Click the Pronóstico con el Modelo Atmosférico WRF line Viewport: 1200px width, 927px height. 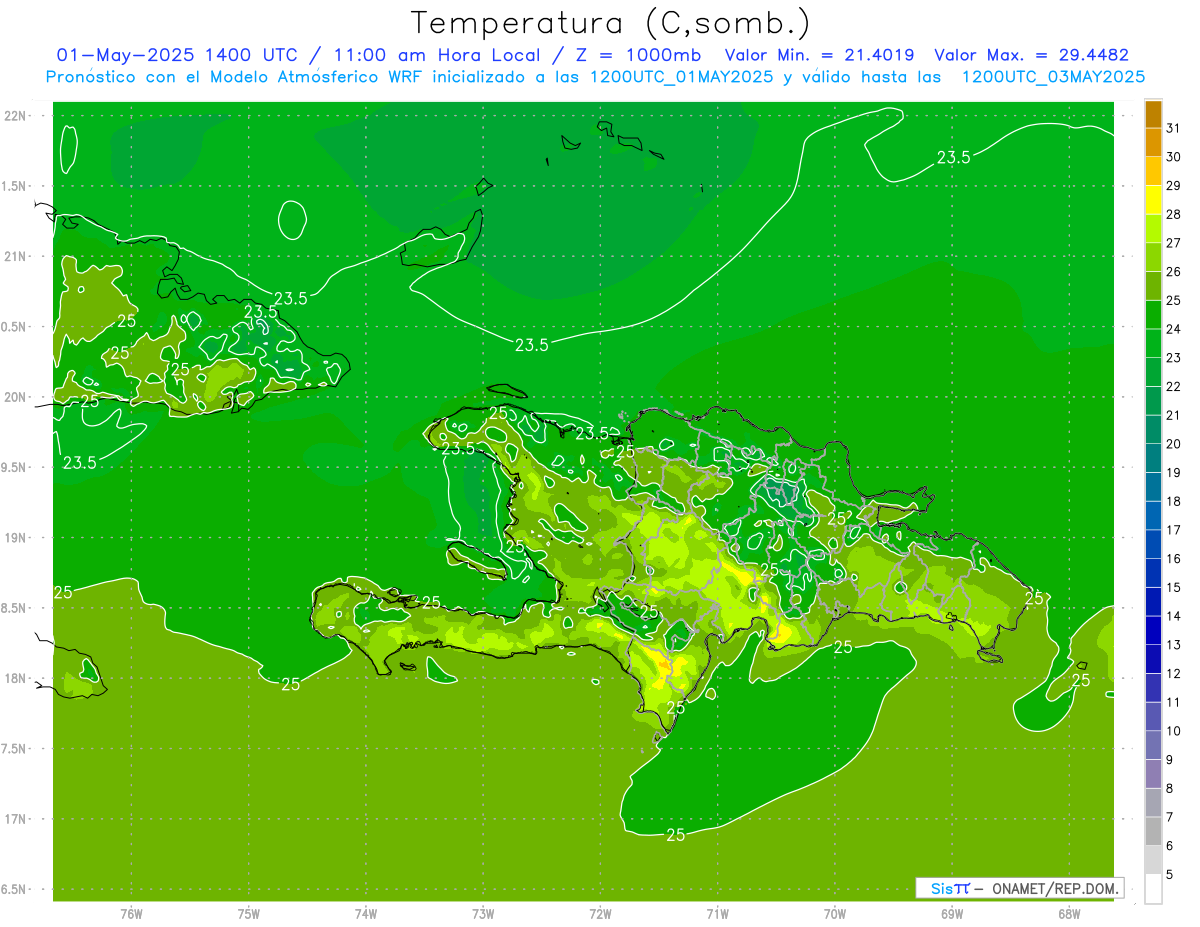click(596, 76)
